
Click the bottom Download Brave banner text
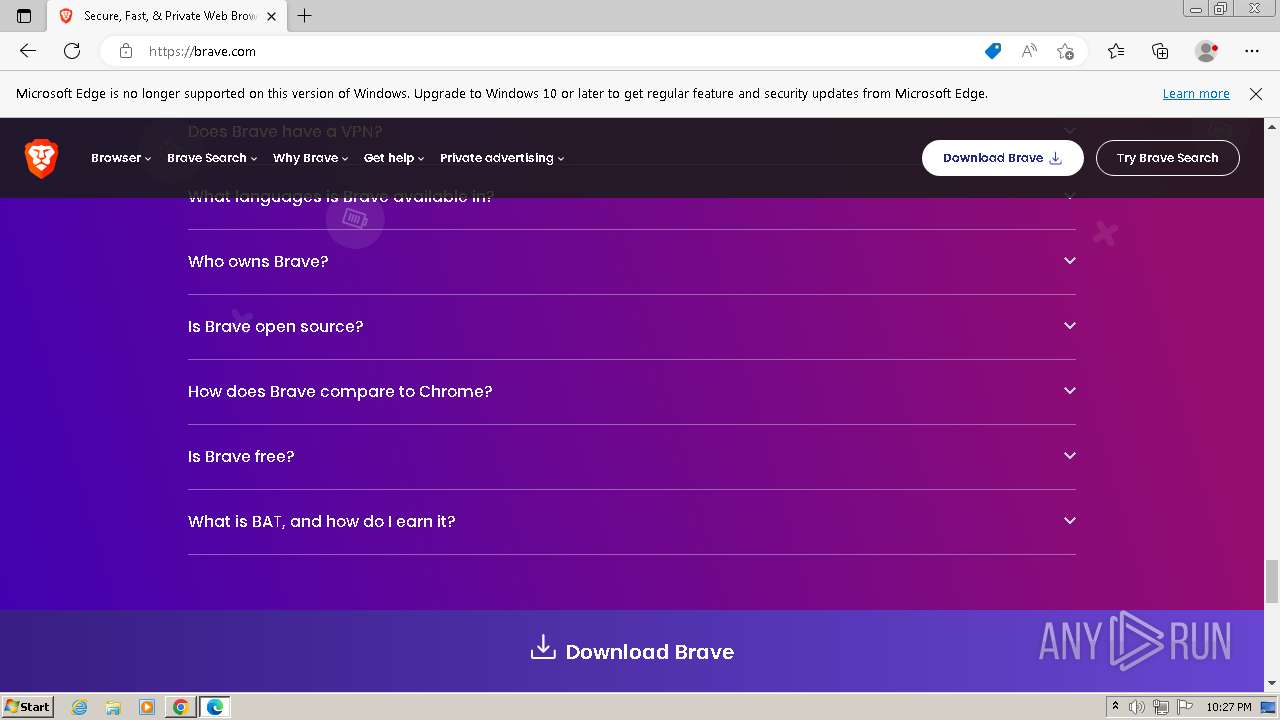pyautogui.click(x=650, y=652)
